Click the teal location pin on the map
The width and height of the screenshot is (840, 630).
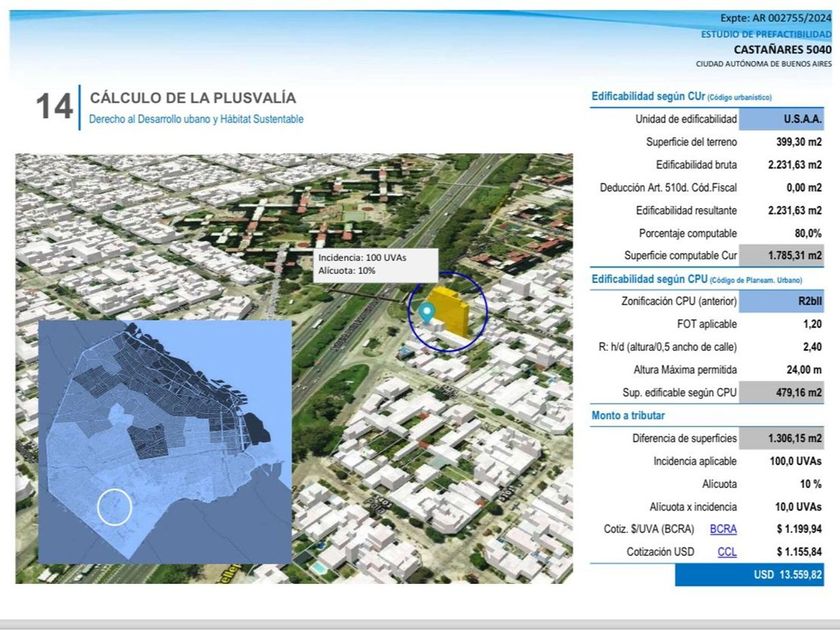(x=427, y=312)
